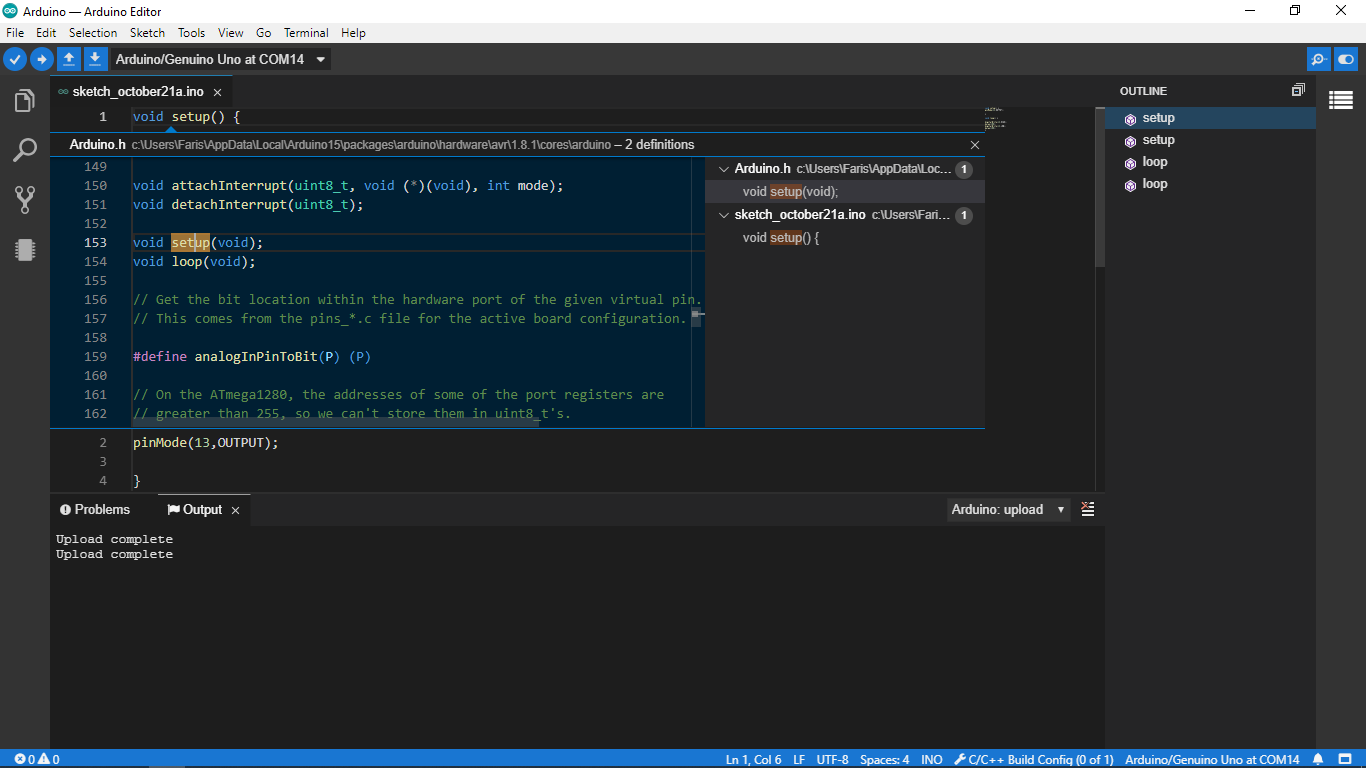Close the sketch_october21a.ino tab
This screenshot has height=768, width=1366.
(x=217, y=92)
